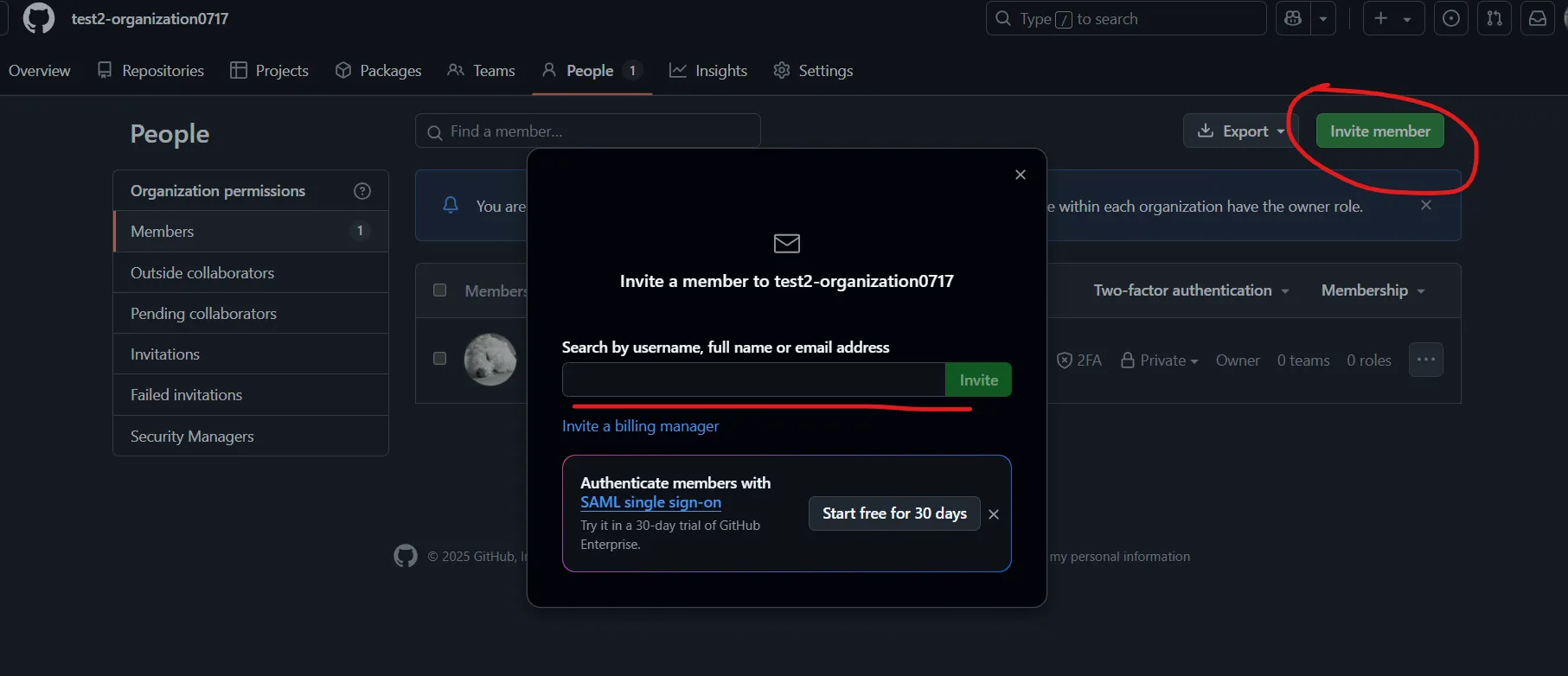Open the Insights tab

[x=708, y=71]
